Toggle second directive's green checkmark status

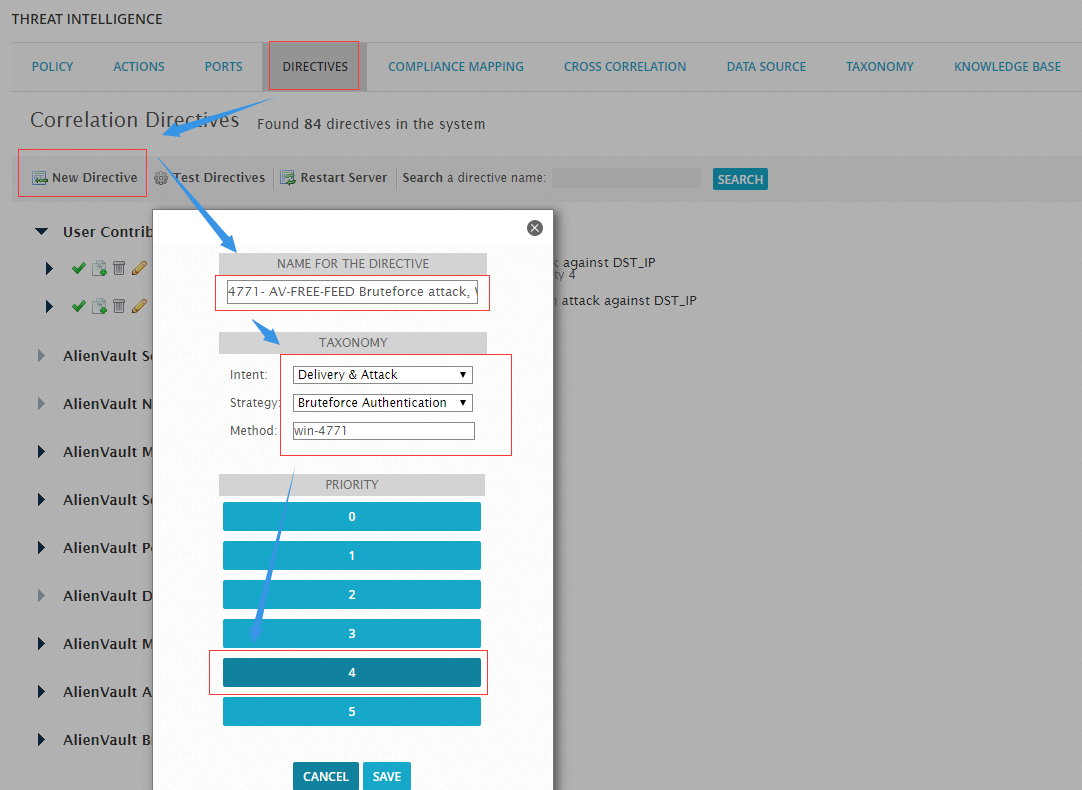79,306
